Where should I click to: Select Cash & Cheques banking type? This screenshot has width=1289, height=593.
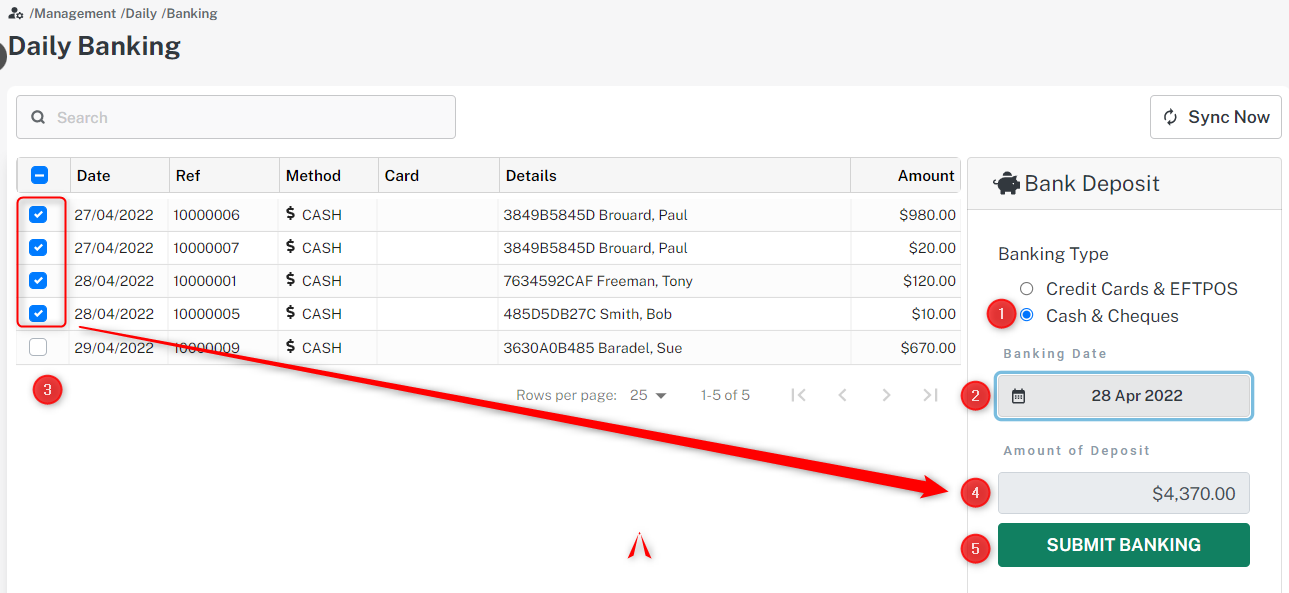tap(1026, 316)
